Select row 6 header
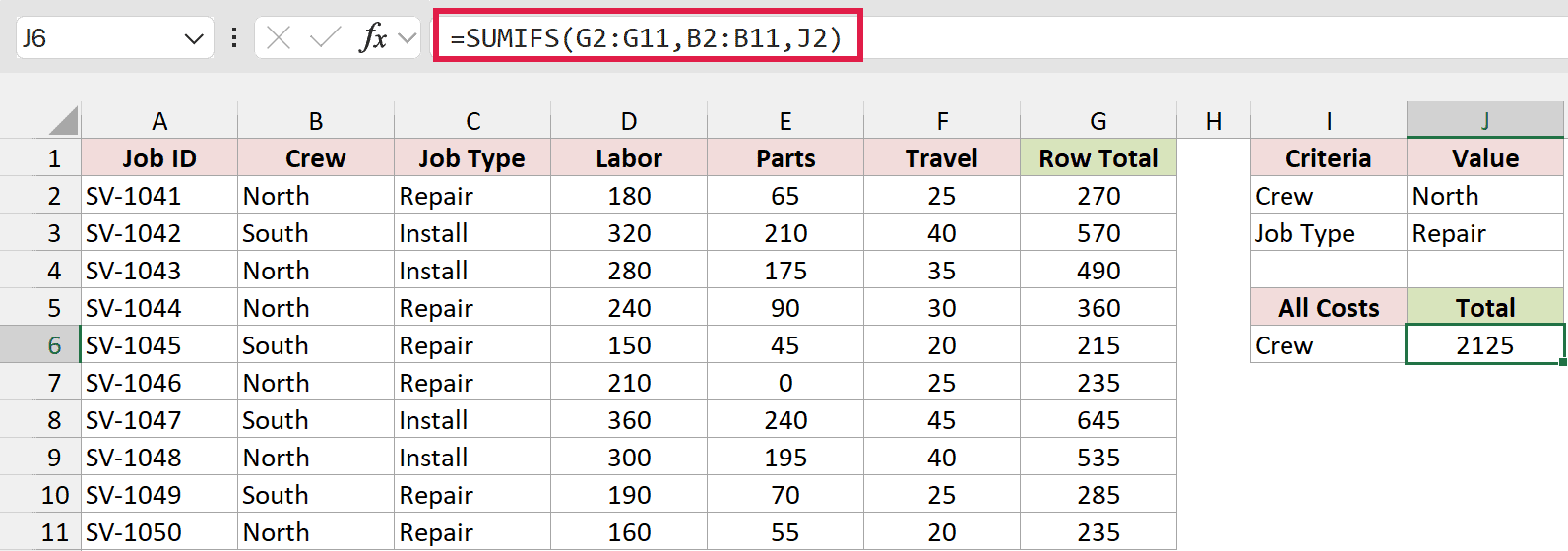 click(x=40, y=345)
